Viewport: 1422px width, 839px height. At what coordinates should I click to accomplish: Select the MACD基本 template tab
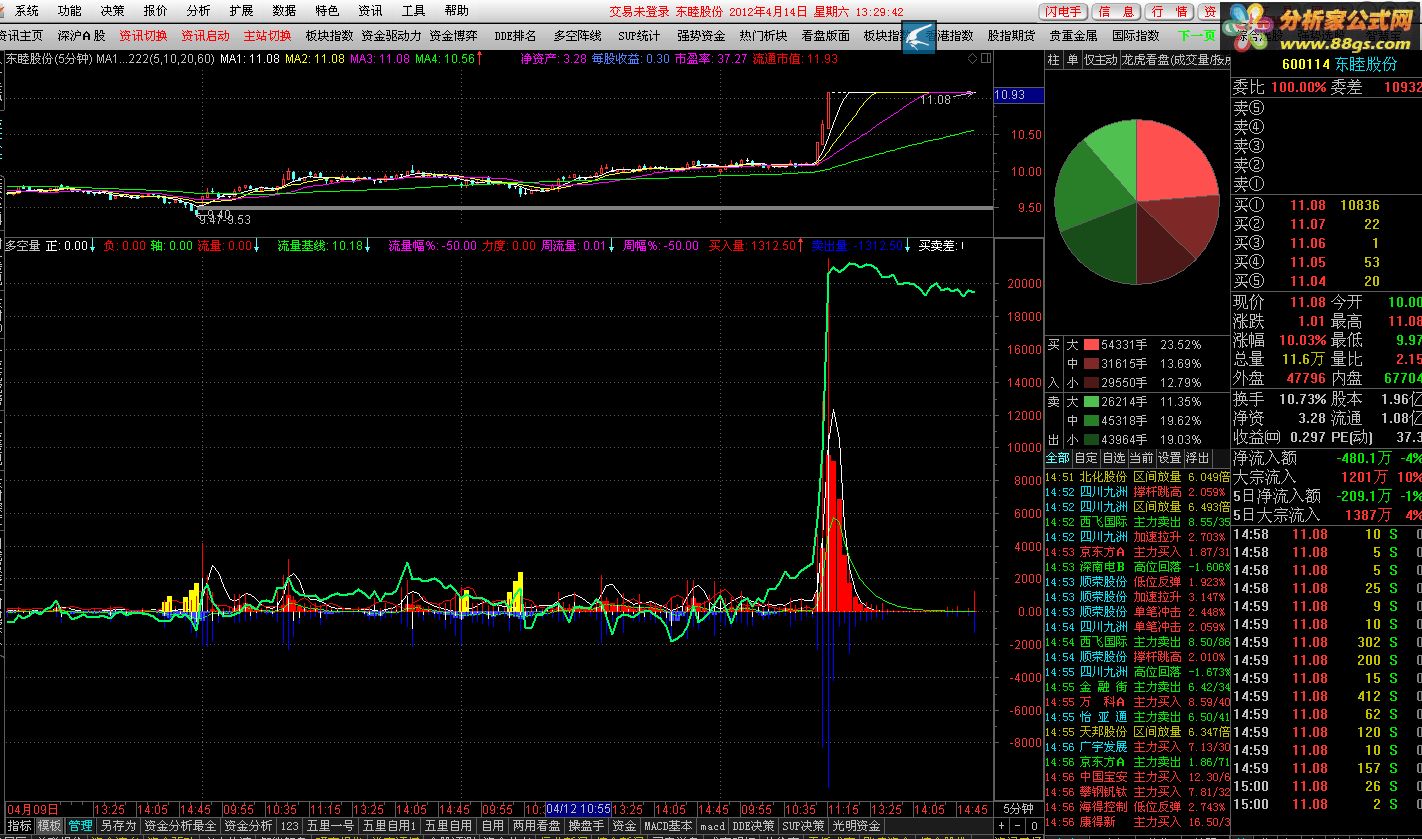667,826
